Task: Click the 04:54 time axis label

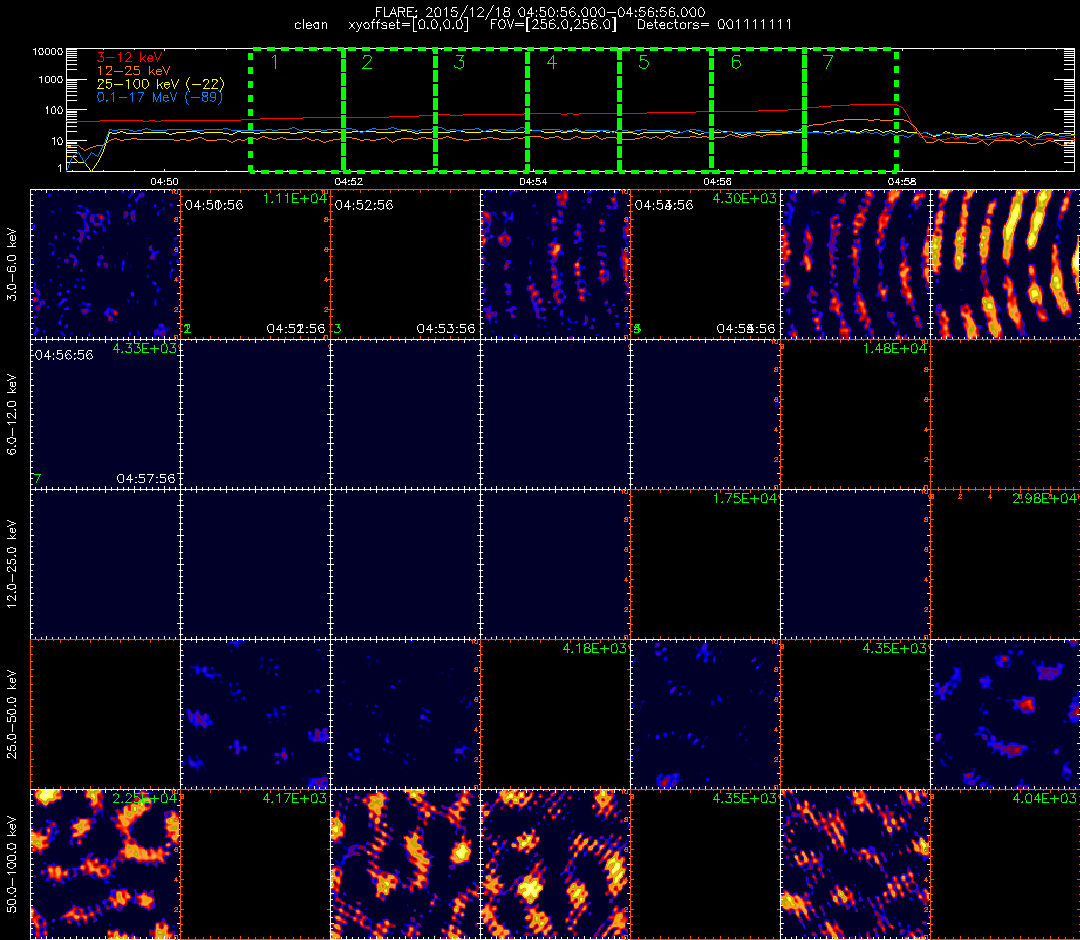Action: [533, 182]
